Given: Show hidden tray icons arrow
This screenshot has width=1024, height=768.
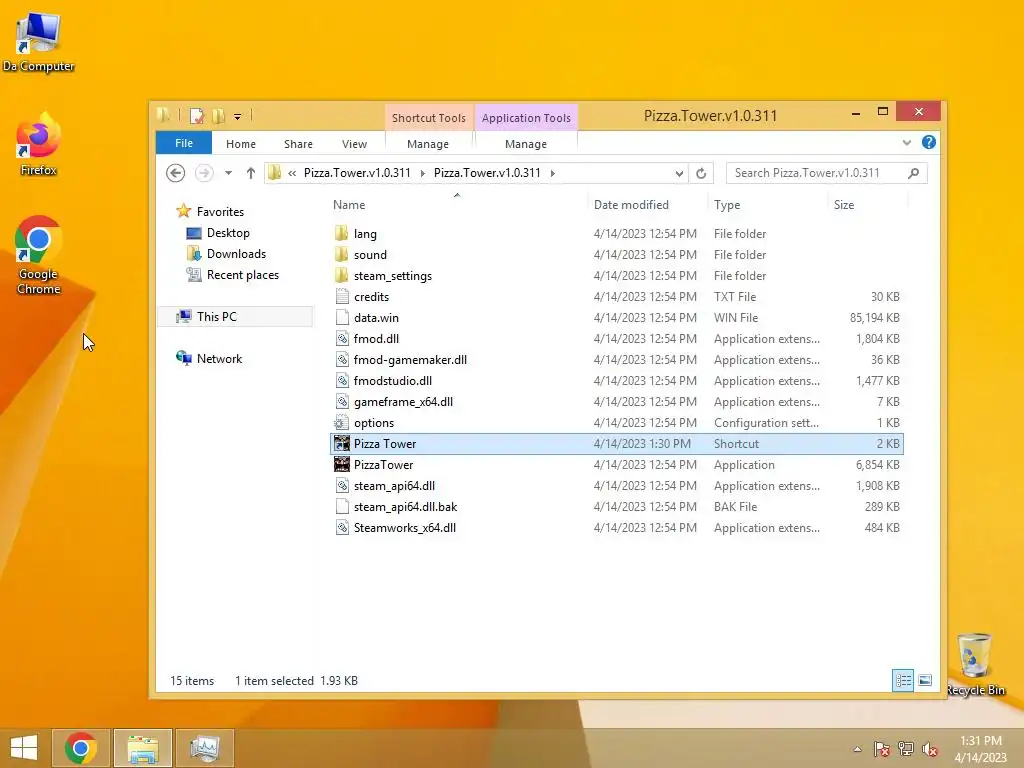Looking at the screenshot, I should coord(857,749).
